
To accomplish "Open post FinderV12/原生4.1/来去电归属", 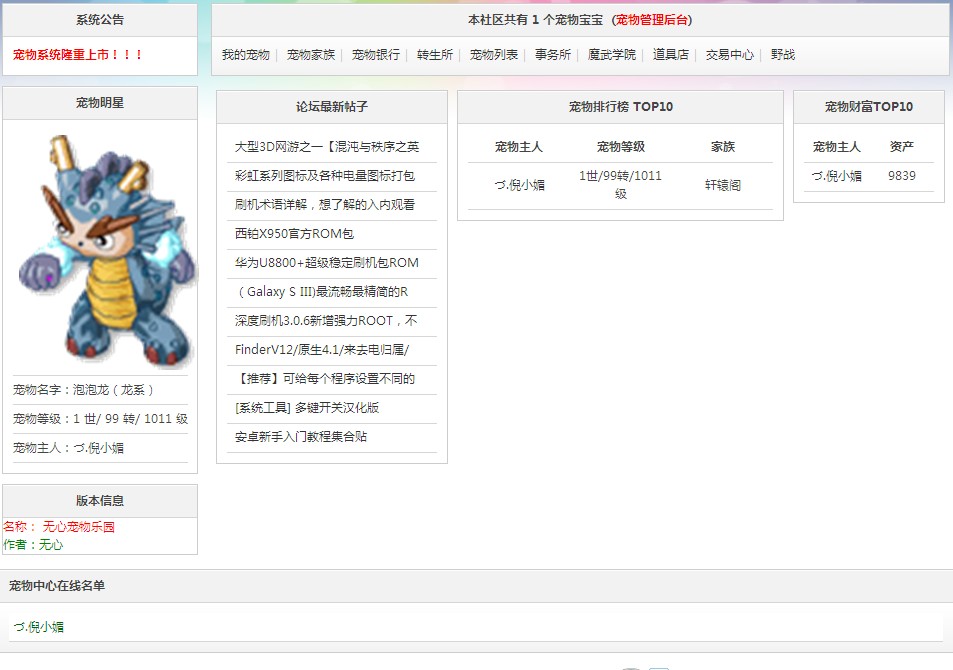I will 322,350.
